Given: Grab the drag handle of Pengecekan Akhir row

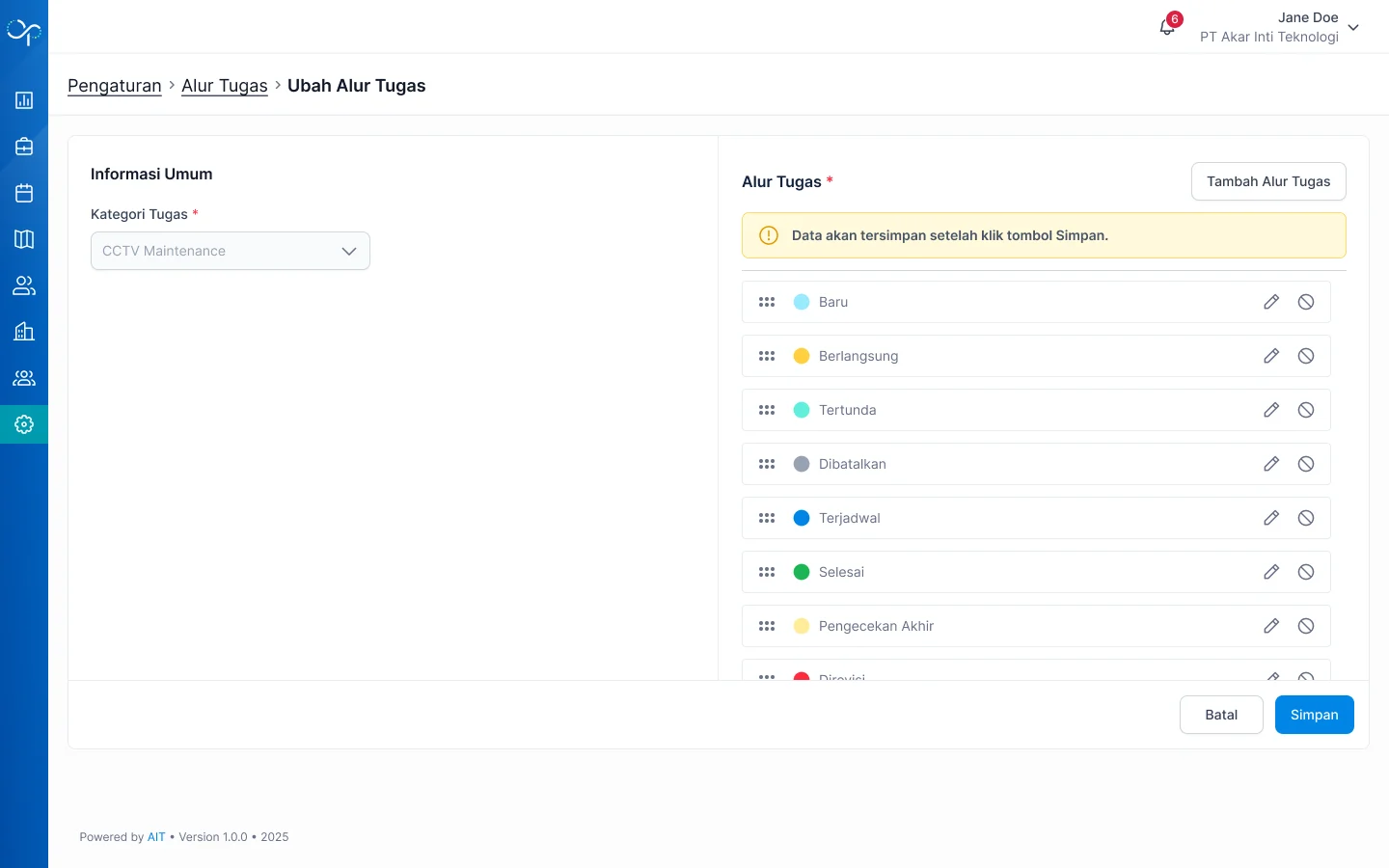Looking at the screenshot, I should coord(767,626).
